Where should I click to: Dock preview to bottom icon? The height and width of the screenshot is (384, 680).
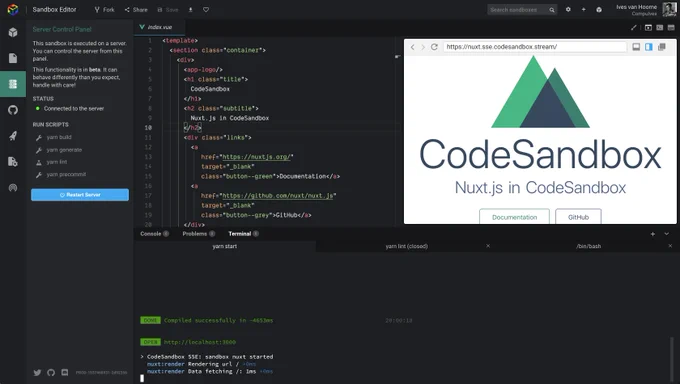636,47
